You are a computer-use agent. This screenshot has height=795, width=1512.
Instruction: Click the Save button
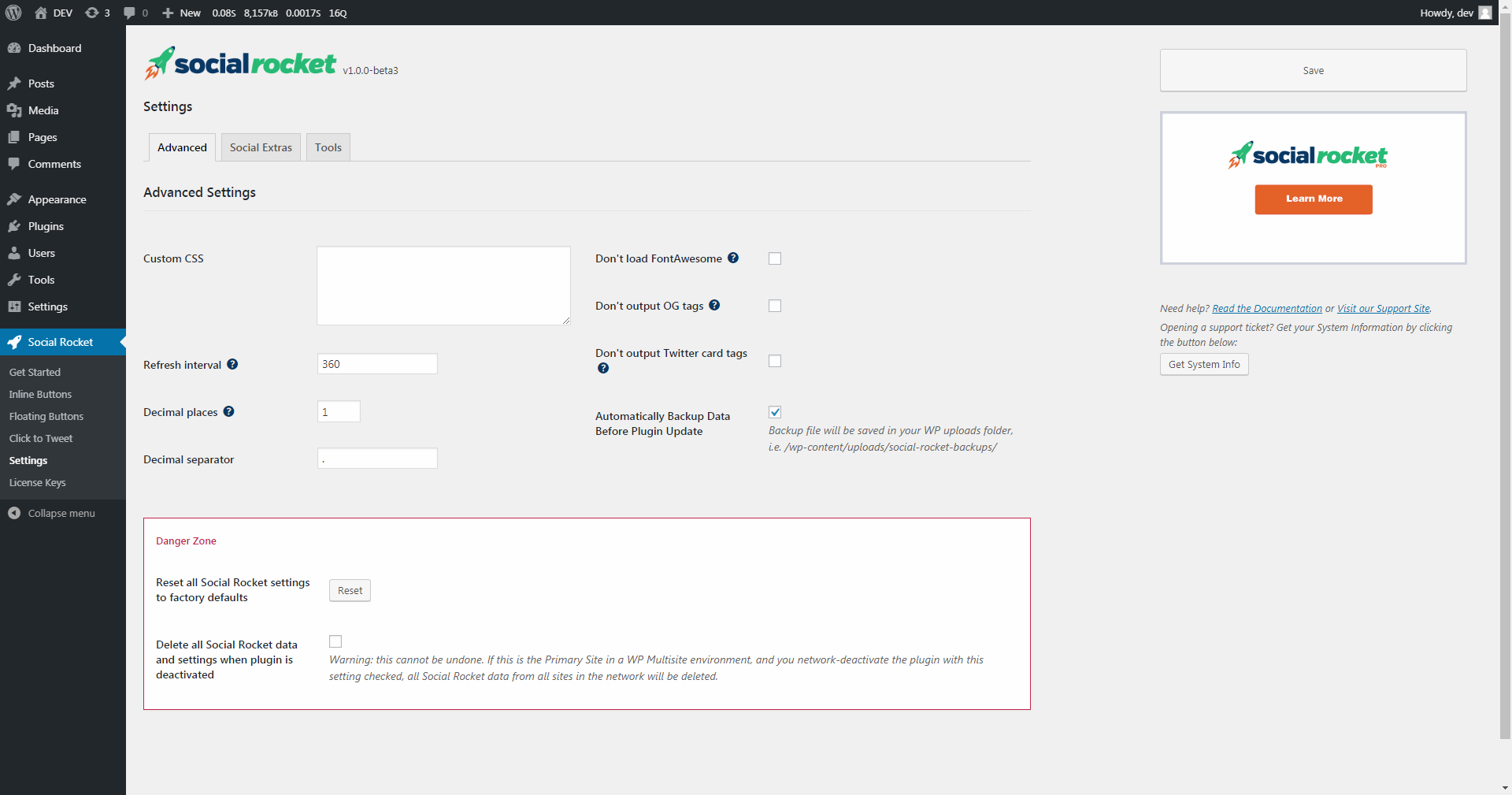pos(1313,70)
